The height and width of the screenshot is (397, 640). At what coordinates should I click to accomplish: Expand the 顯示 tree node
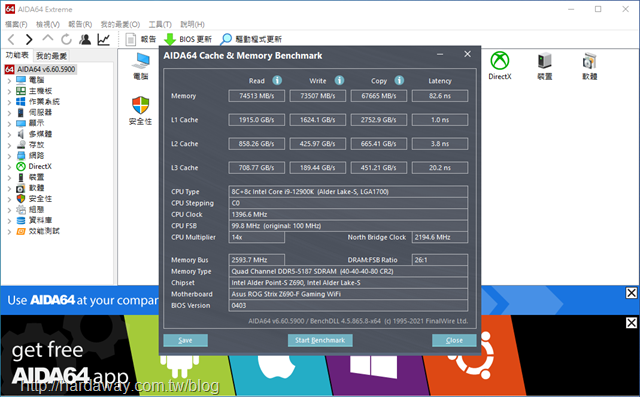[x=9, y=124]
